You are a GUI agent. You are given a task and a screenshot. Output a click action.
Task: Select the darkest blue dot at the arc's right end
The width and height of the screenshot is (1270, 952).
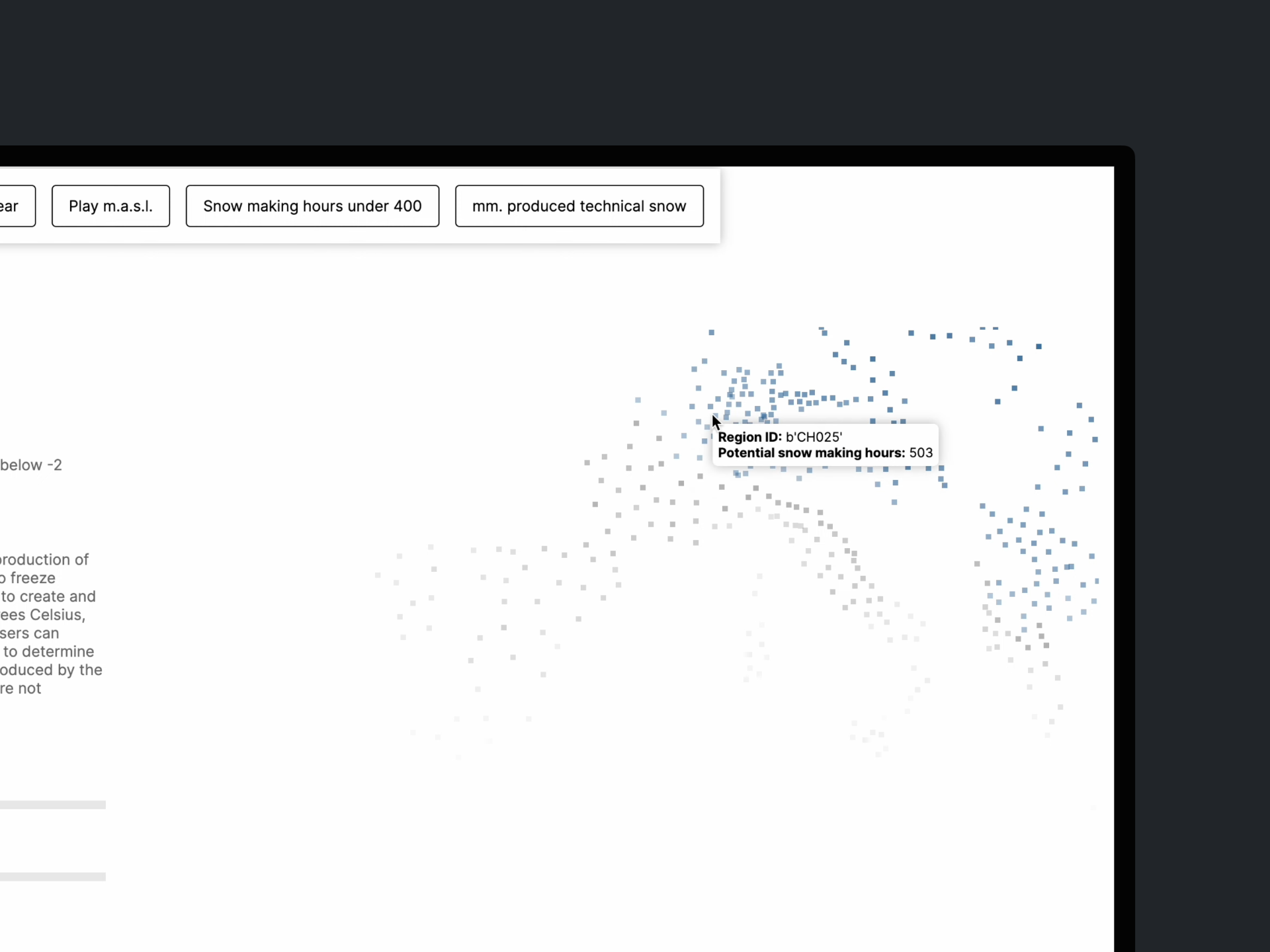coord(1038,346)
